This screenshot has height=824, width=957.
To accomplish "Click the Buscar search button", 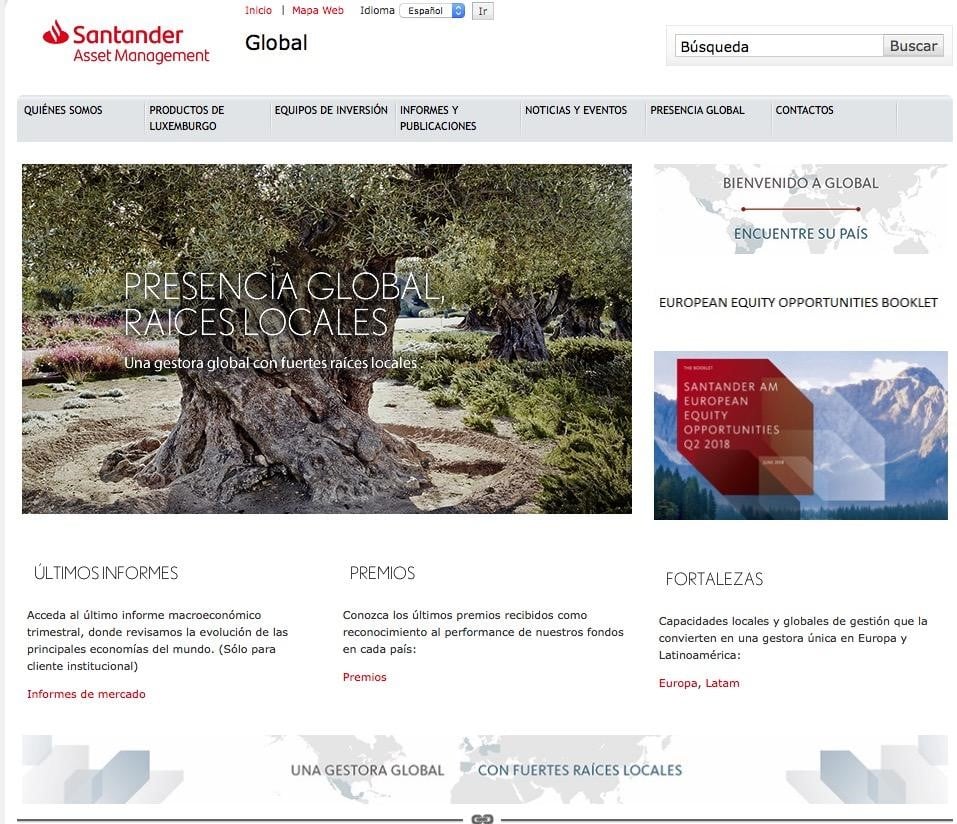I will (913, 46).
